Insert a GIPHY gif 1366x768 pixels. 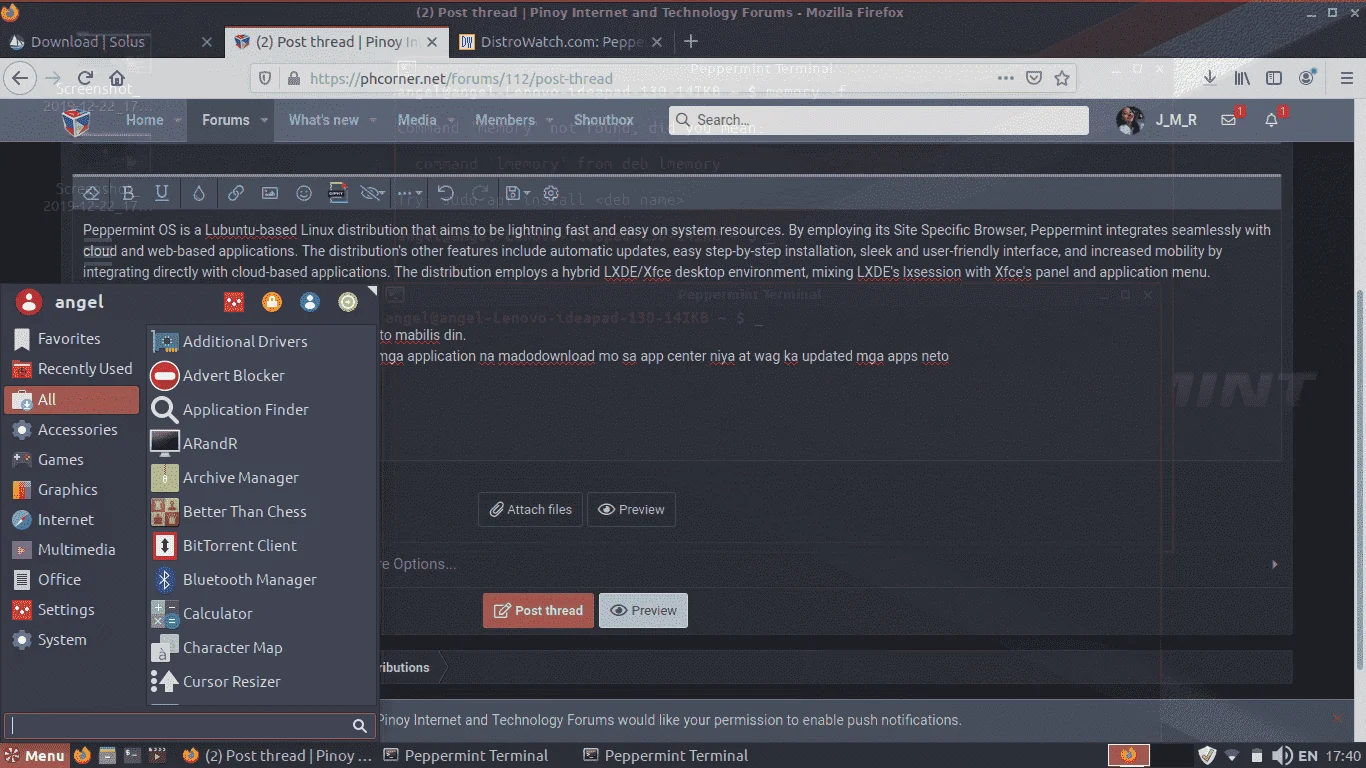point(338,193)
